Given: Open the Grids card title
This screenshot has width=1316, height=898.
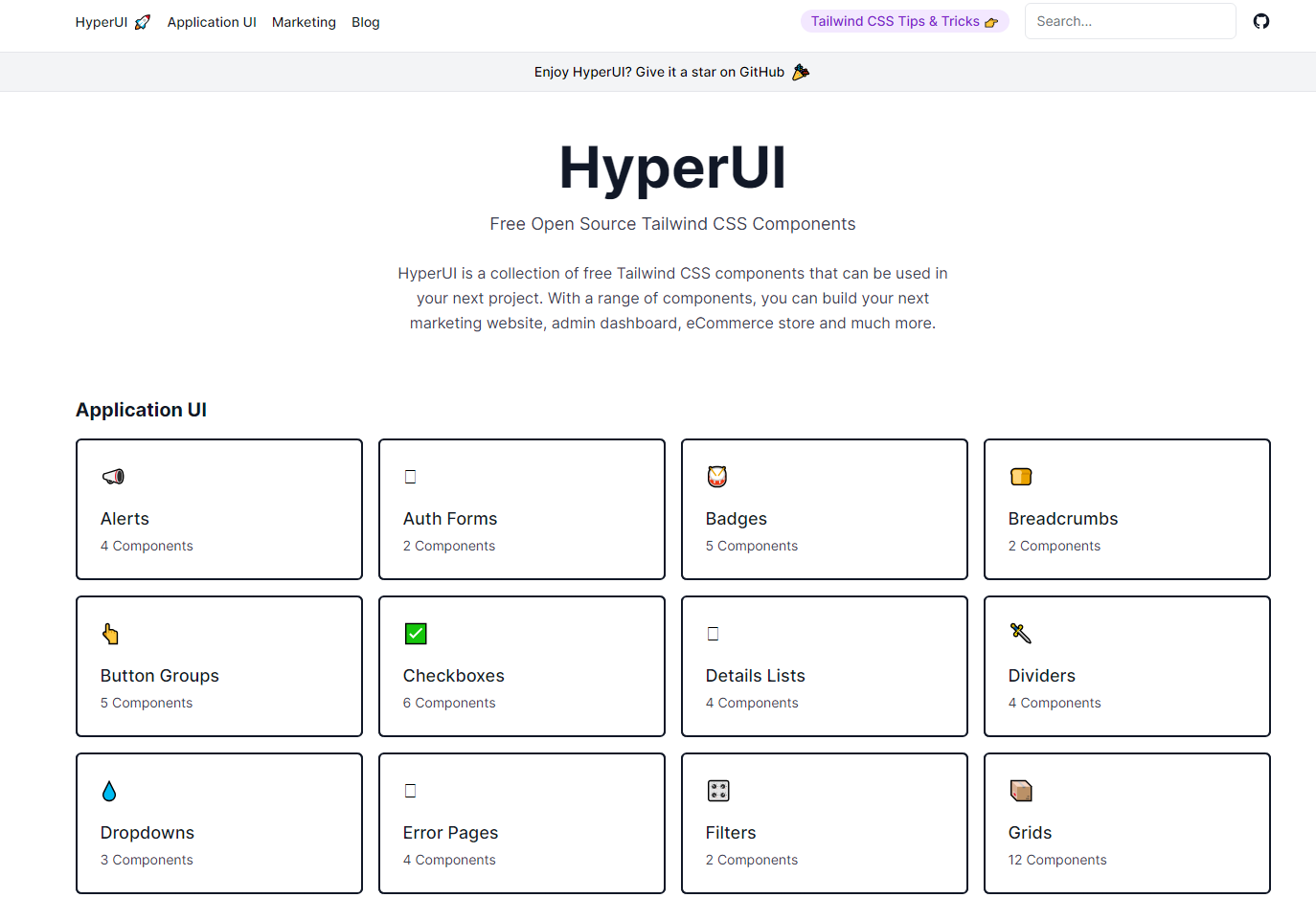Looking at the screenshot, I should pos(1031,833).
